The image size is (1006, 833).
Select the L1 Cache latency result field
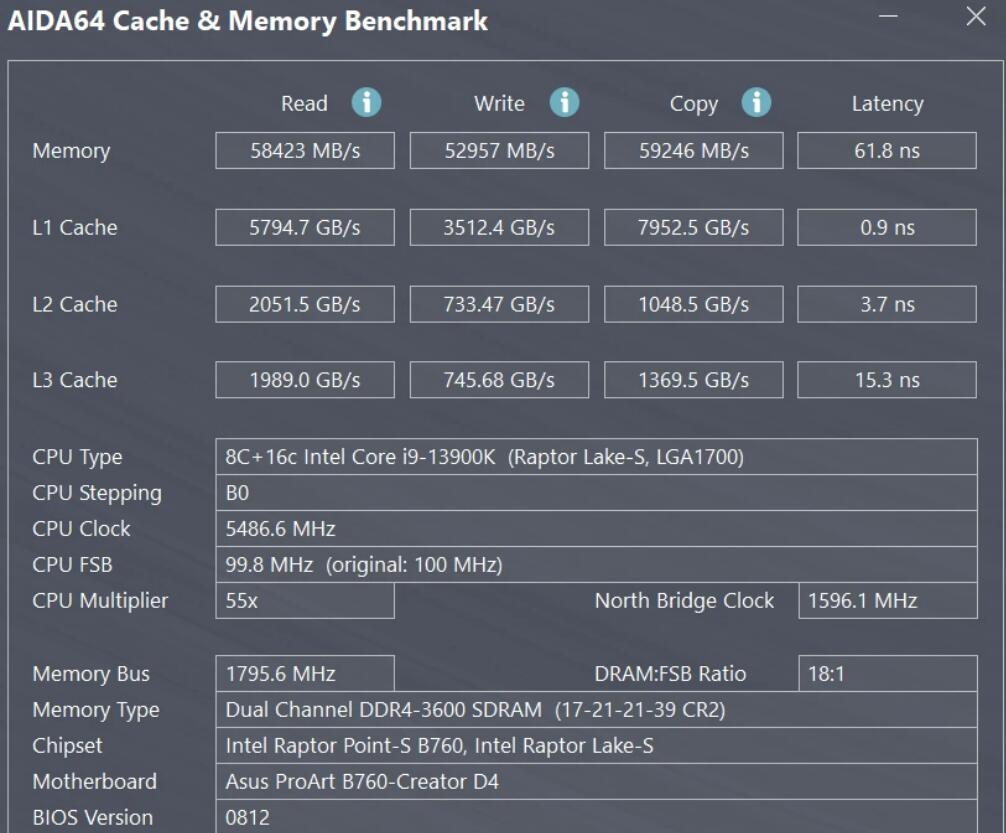[886, 227]
